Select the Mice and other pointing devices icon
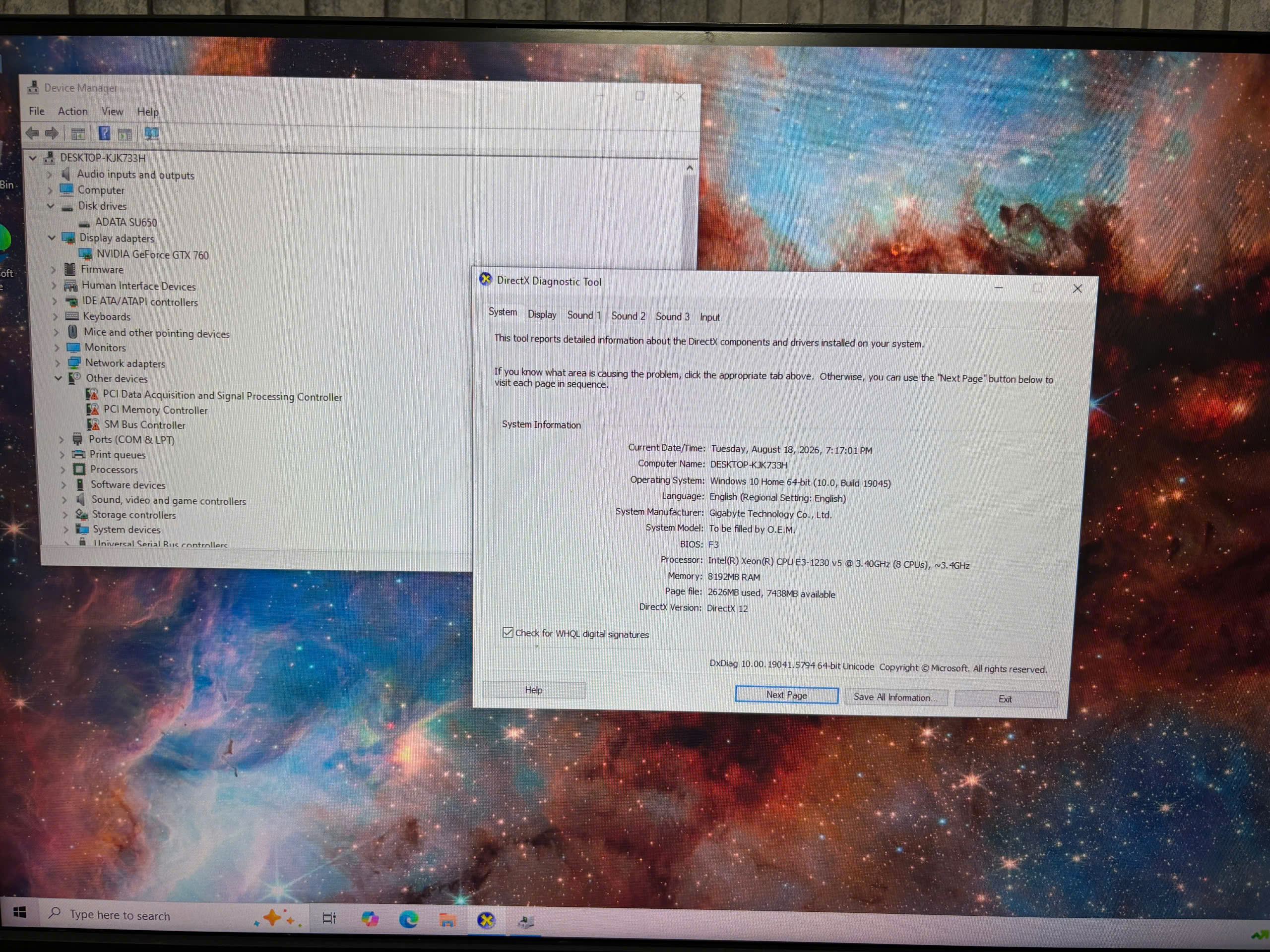 tap(73, 331)
